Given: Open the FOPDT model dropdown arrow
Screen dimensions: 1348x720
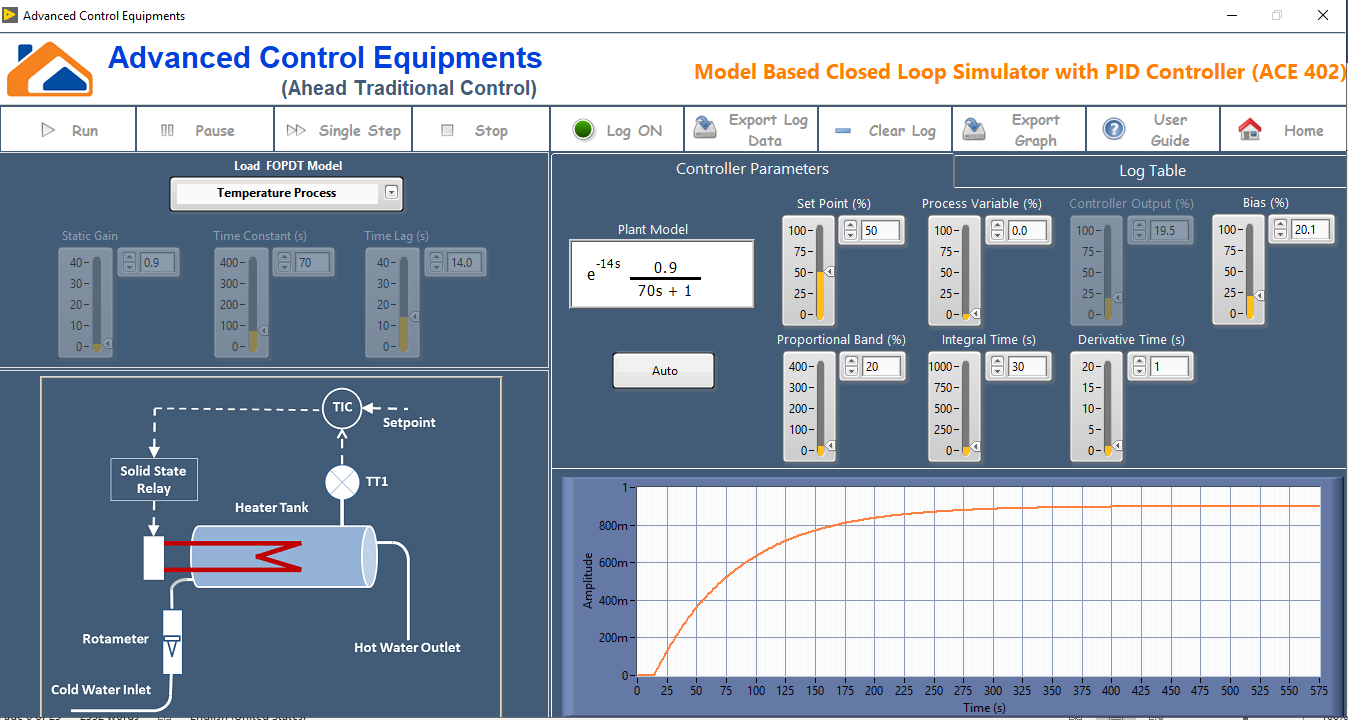Looking at the screenshot, I should pyautogui.click(x=391, y=192).
